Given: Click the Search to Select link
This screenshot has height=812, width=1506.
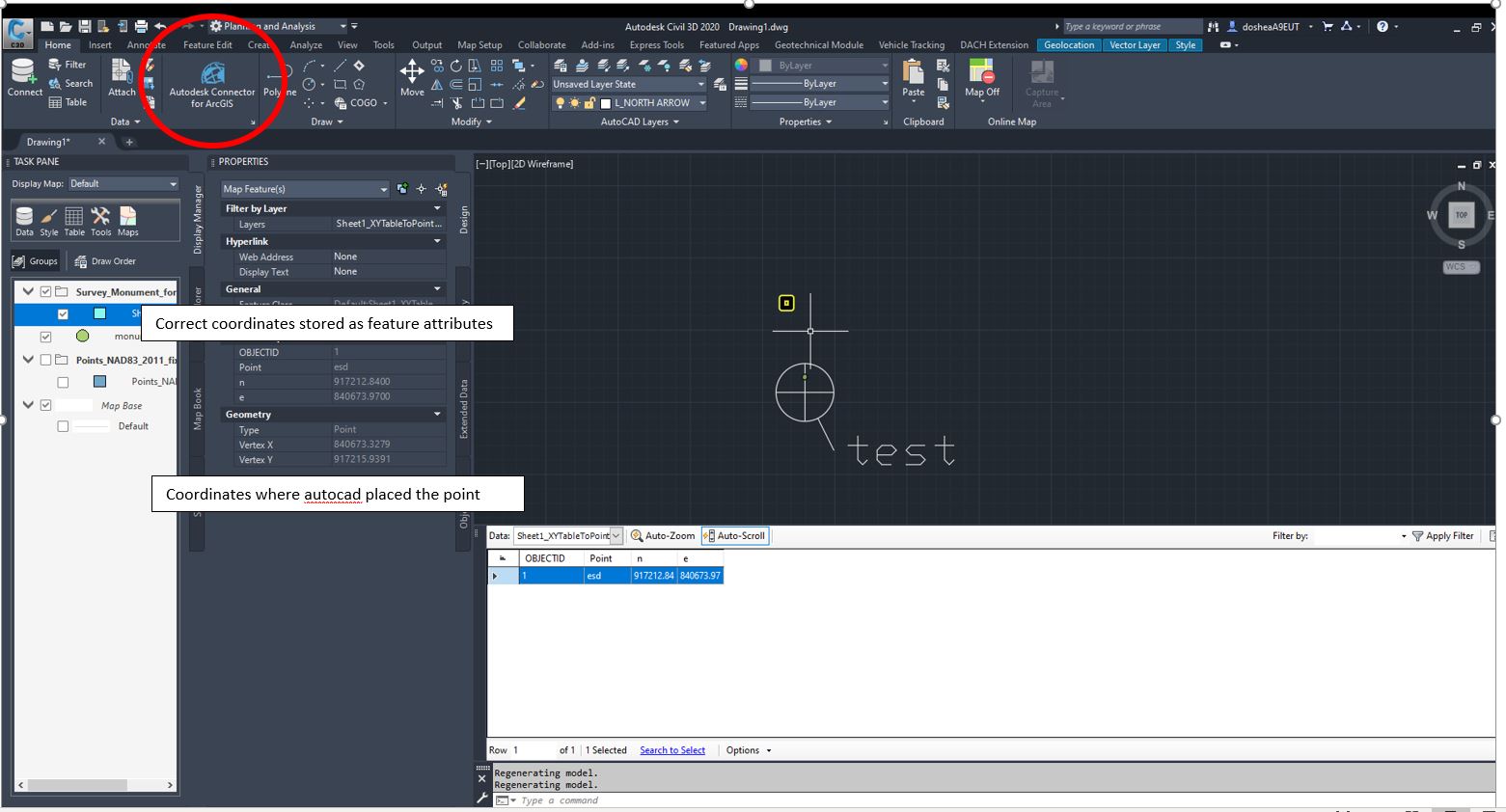Looking at the screenshot, I should (671, 750).
